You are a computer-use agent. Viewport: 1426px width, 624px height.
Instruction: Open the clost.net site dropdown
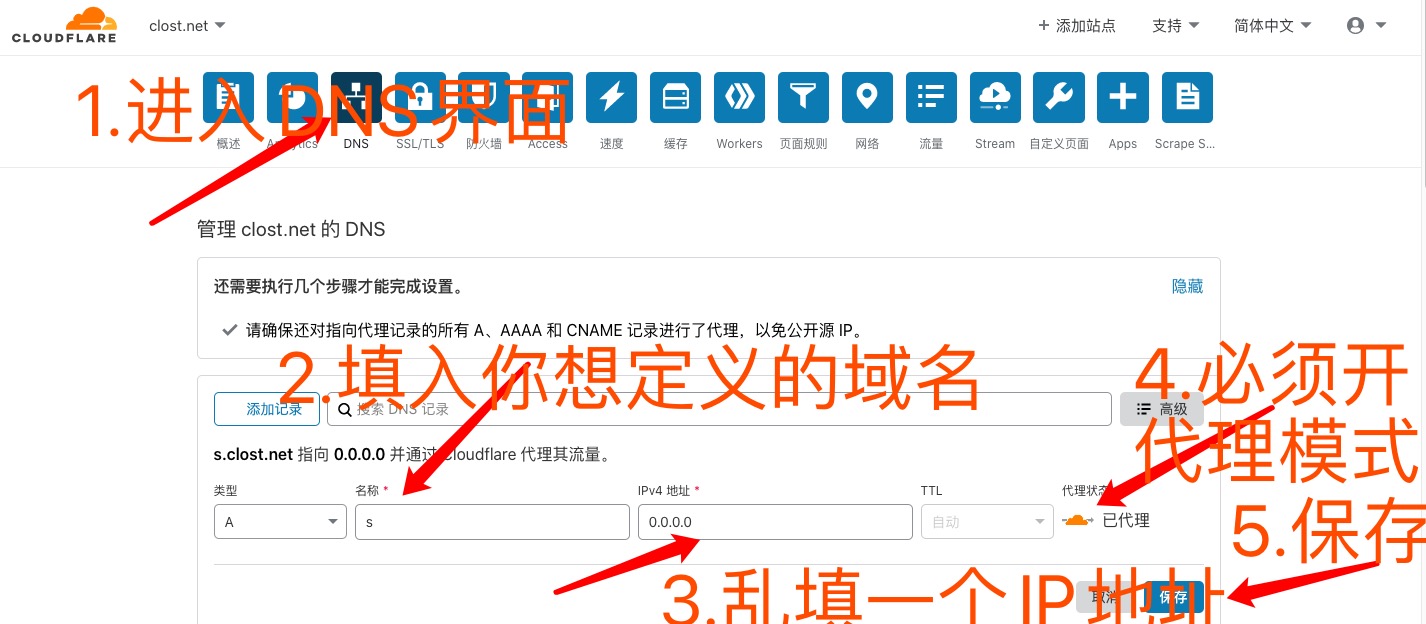click(x=186, y=26)
